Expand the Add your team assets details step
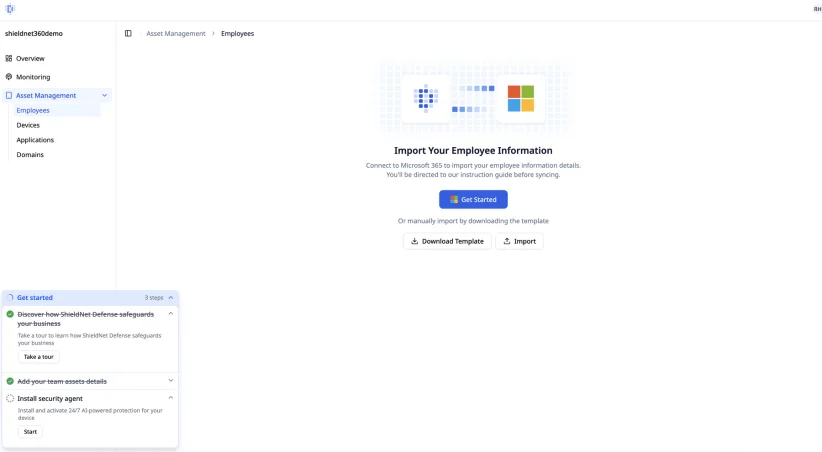The height and width of the screenshot is (452, 822). click(x=171, y=381)
